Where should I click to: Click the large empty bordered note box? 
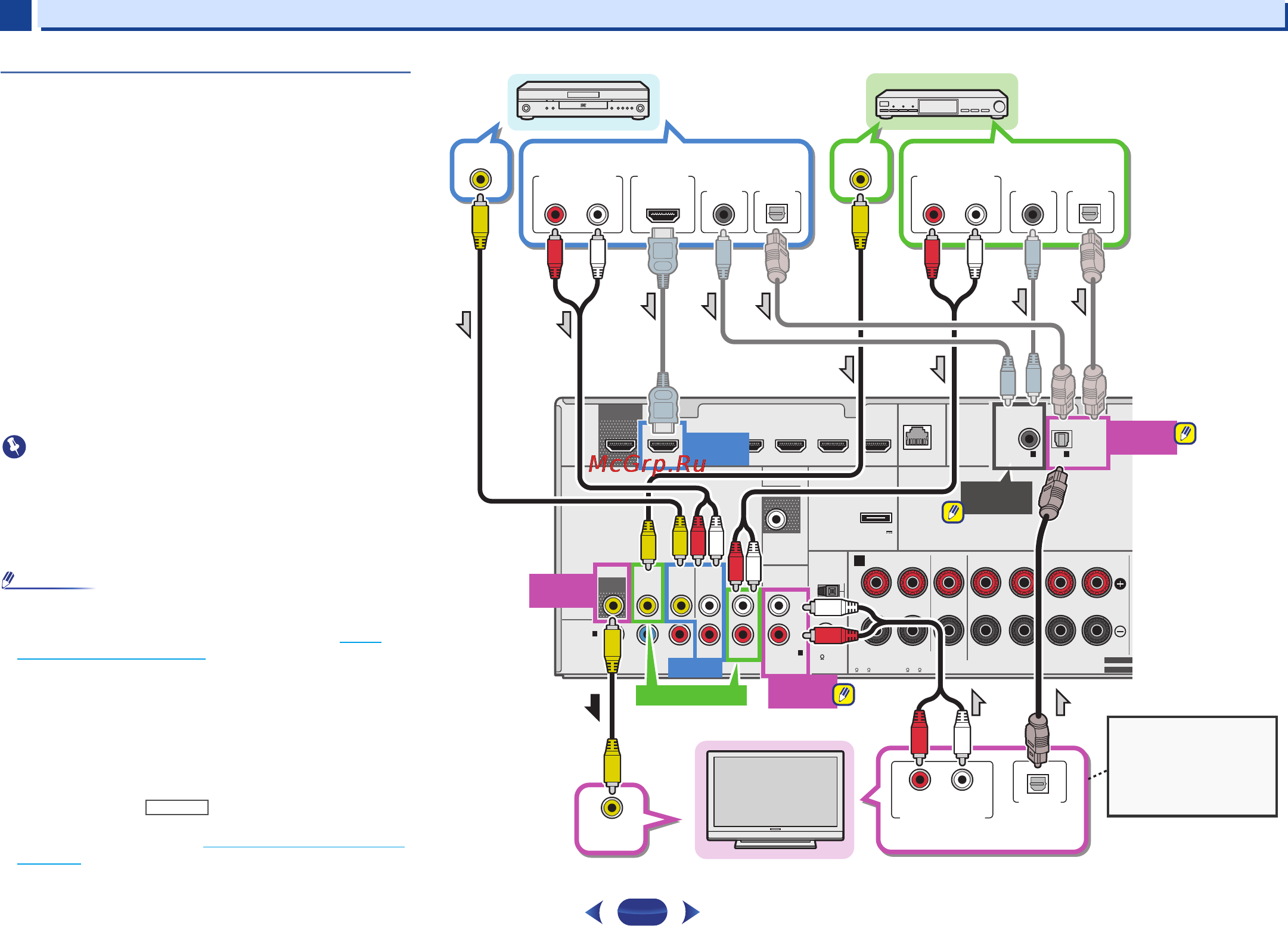click(x=1192, y=766)
